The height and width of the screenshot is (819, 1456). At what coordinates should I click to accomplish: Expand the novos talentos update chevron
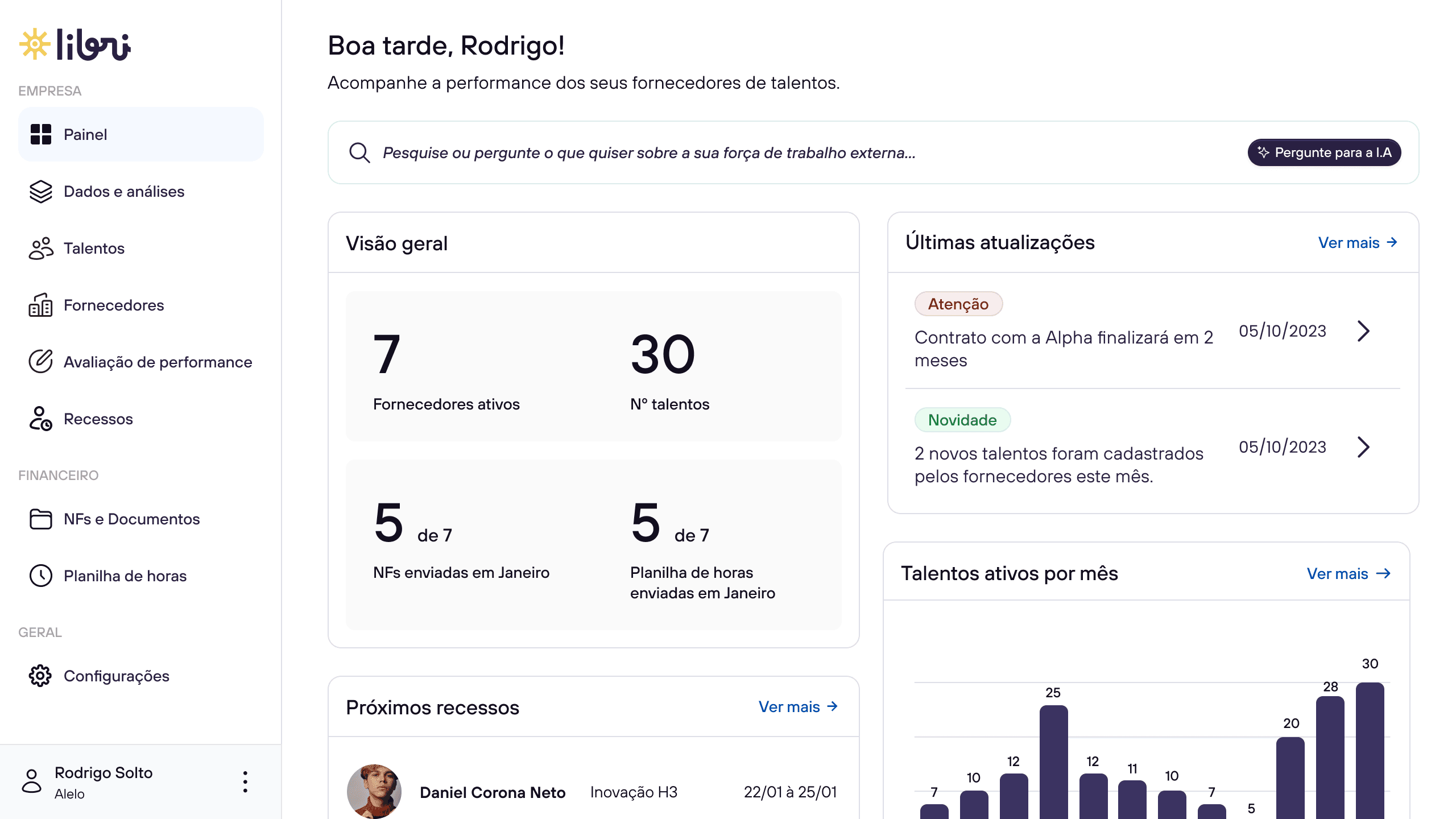coord(1363,447)
